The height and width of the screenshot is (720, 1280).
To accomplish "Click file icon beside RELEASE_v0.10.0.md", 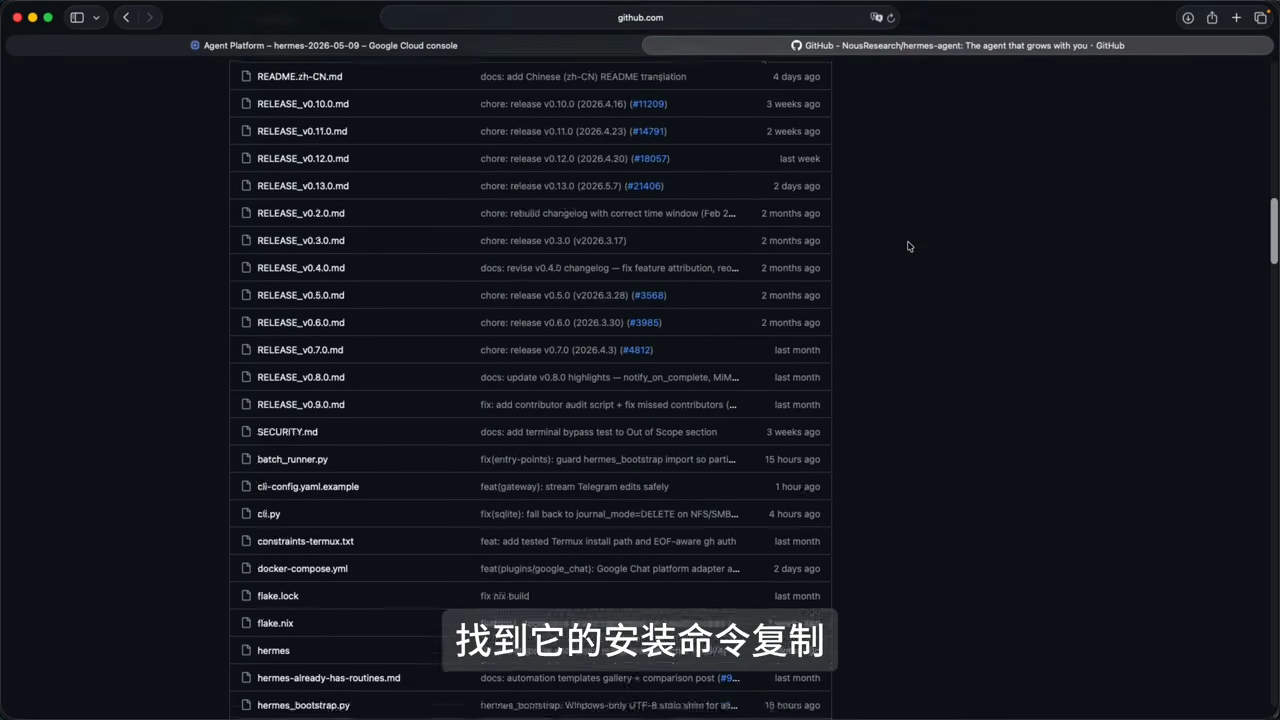I will 245,104.
